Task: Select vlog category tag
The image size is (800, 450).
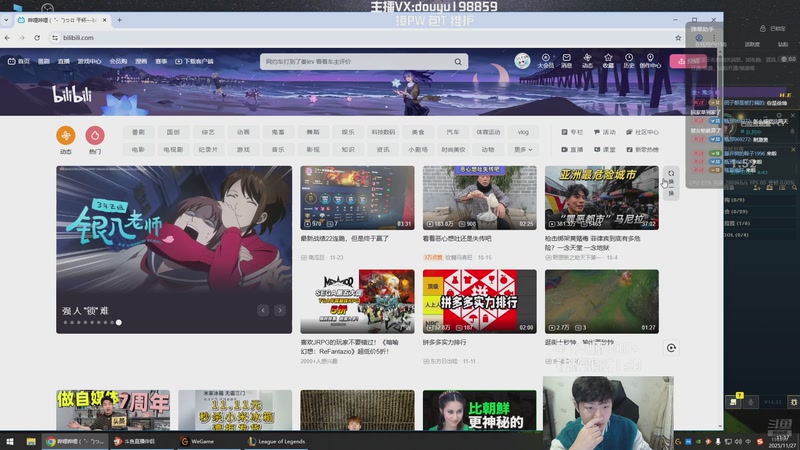Action: 523,132
